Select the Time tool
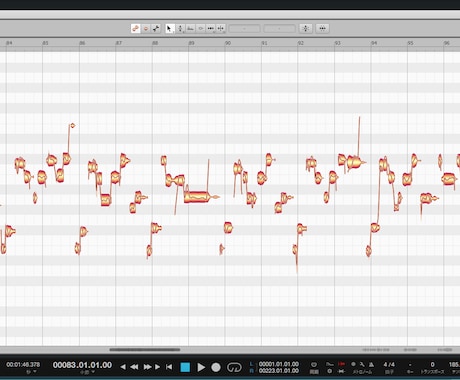The width and height of the screenshot is (460, 380). pyautogui.click(x=211, y=28)
